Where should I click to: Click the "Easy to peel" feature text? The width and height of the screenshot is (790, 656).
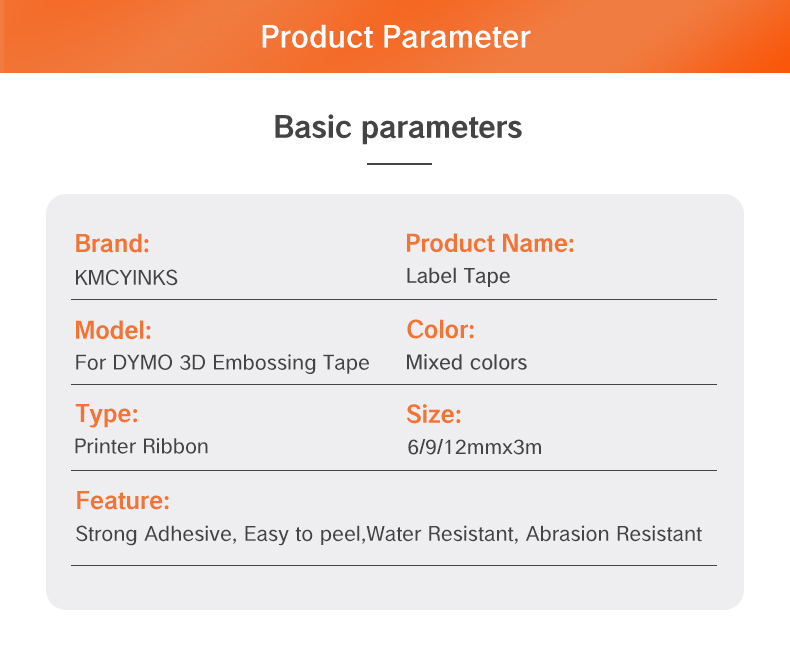(303, 533)
